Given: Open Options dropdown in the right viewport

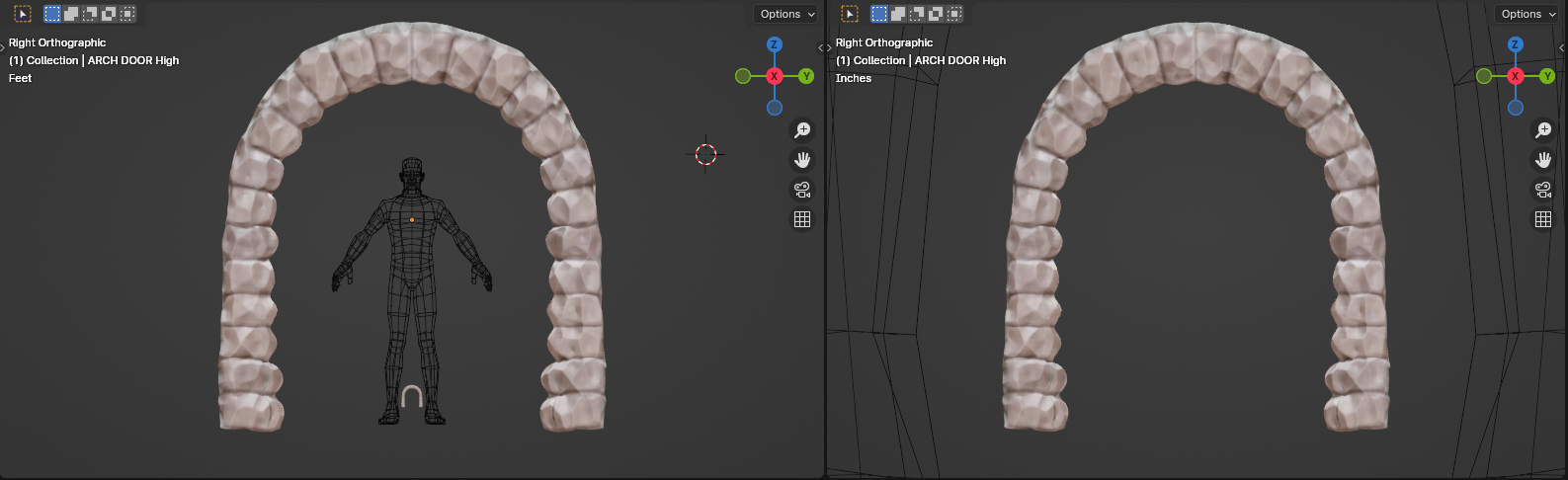Looking at the screenshot, I should tap(1527, 14).
